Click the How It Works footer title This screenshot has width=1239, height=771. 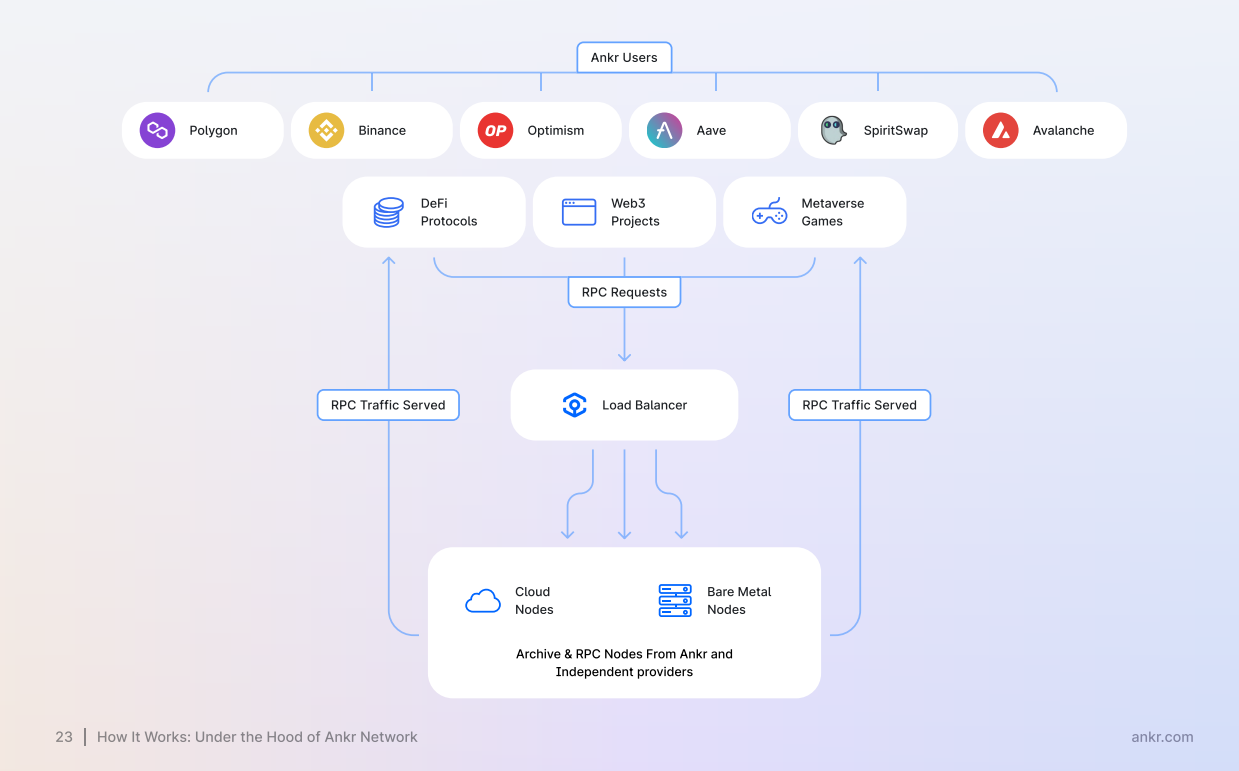click(257, 737)
